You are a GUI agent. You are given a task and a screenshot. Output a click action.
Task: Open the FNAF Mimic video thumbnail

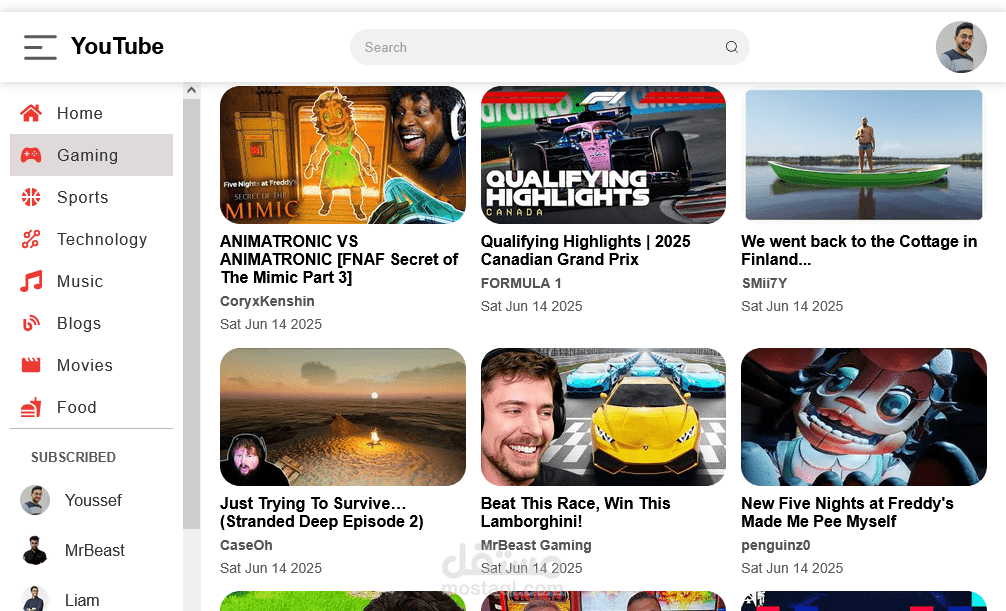tap(343, 155)
